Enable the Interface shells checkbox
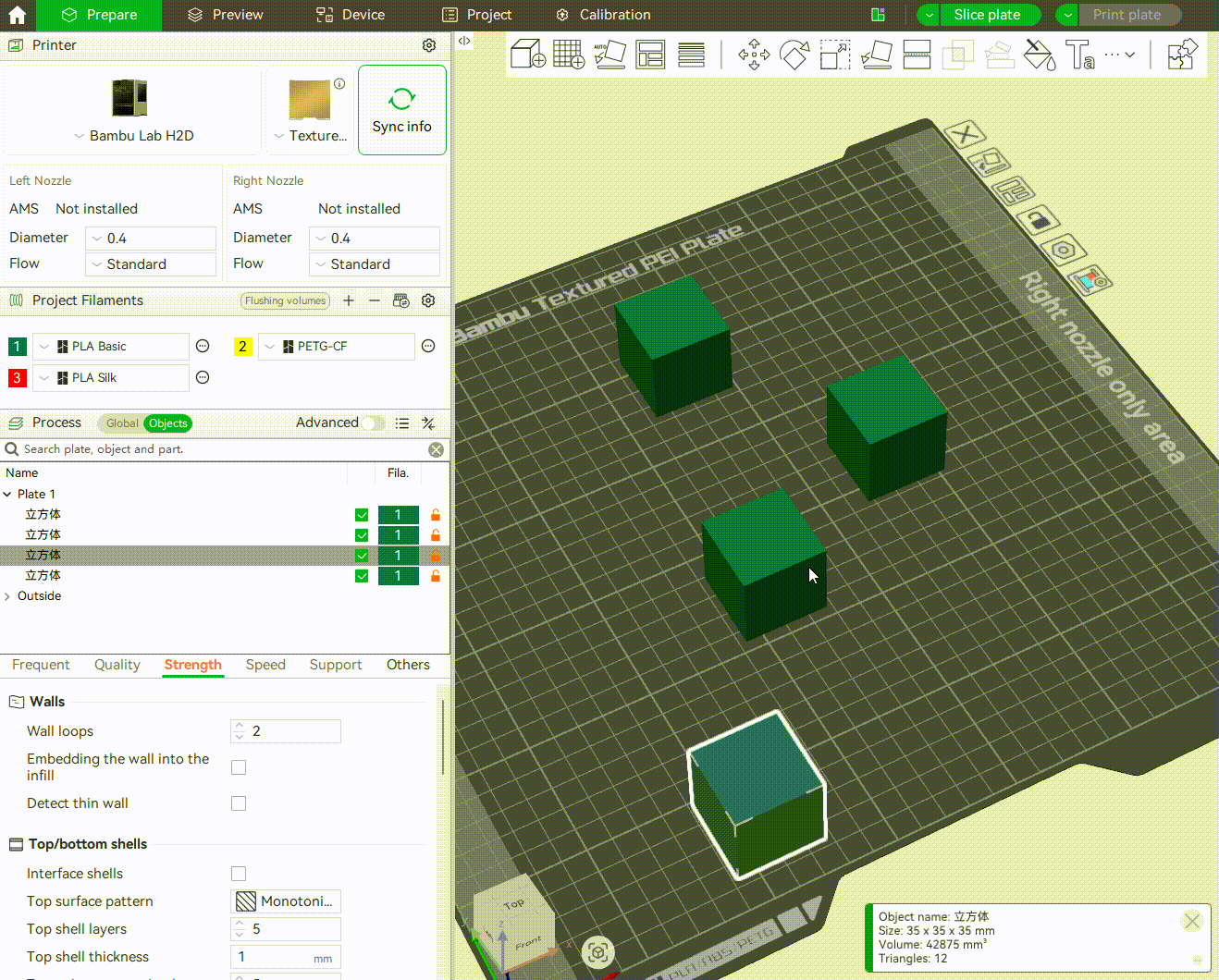This screenshot has height=980, width=1219. tap(239, 874)
